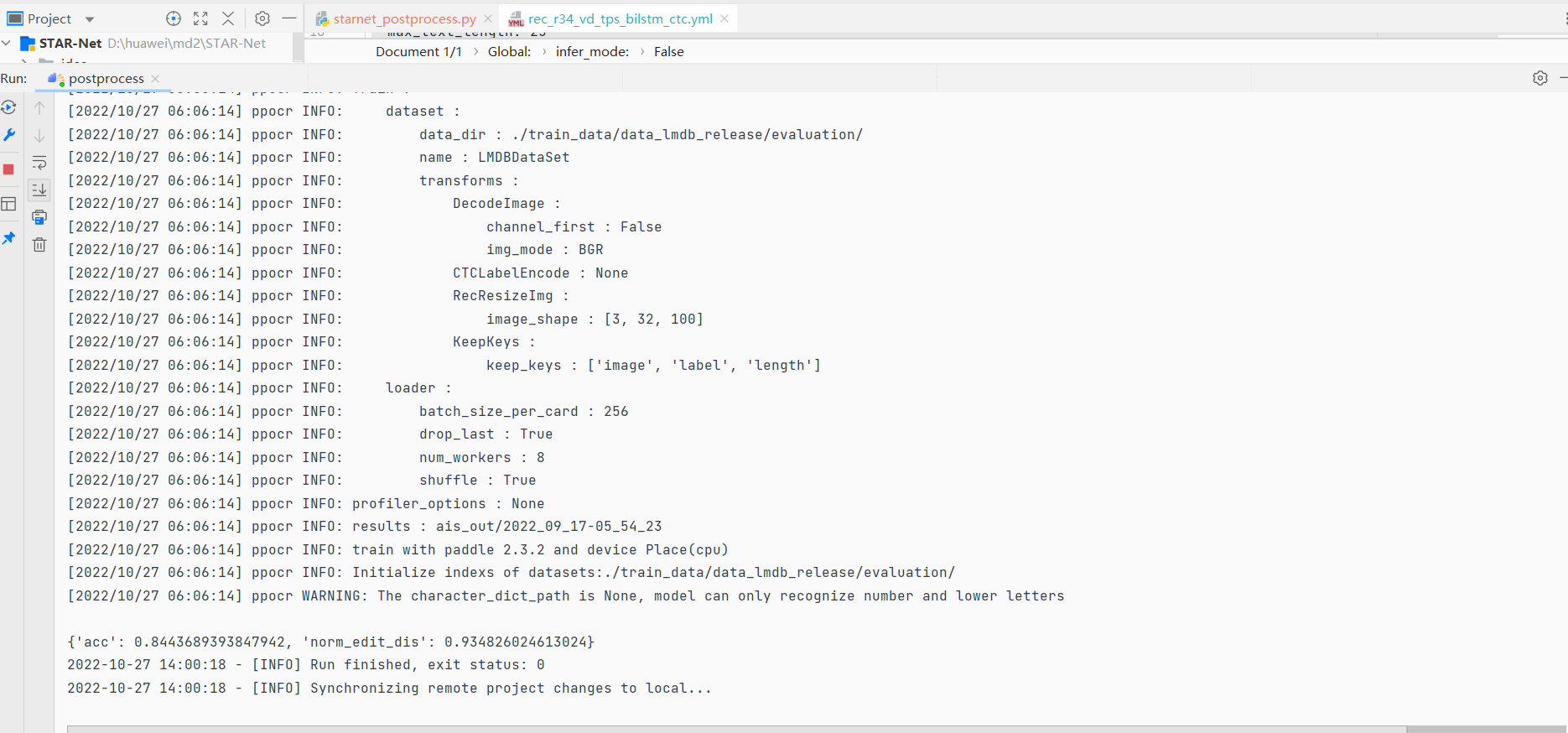This screenshot has width=1568, height=733.
Task: Open the Project view dropdown
Action: pyautogui.click(x=90, y=18)
